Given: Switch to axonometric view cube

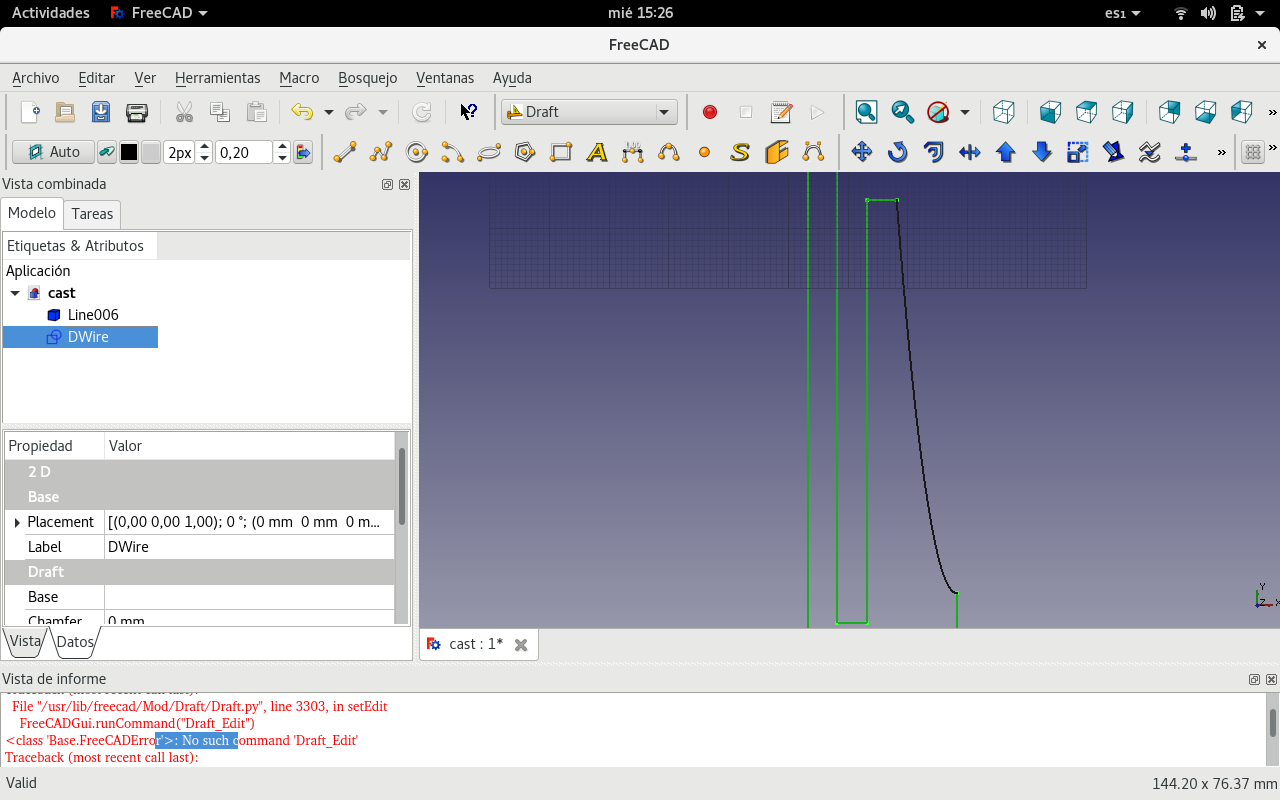Looking at the screenshot, I should coord(1004,112).
